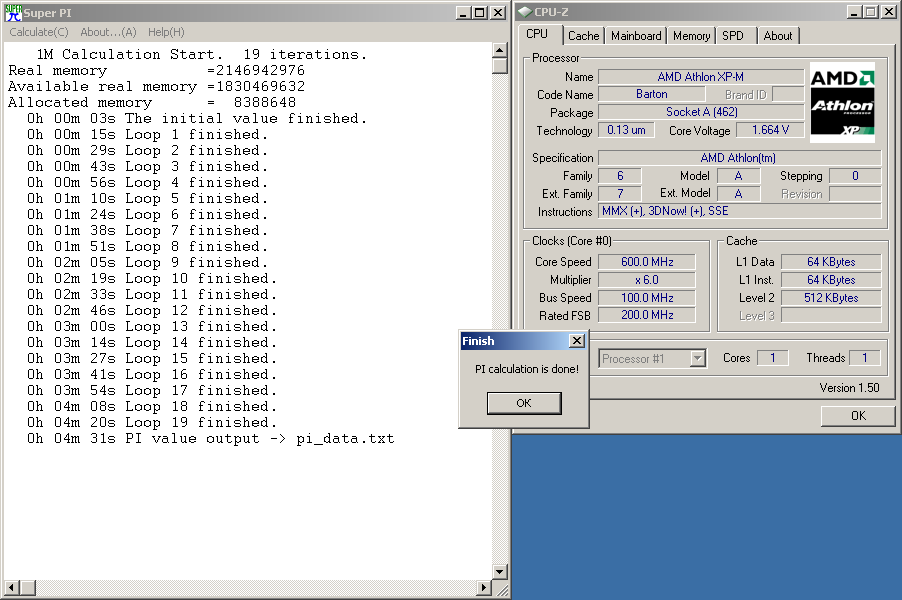
Task: Click the CPU-Z title bar icon
Action: click(526, 13)
